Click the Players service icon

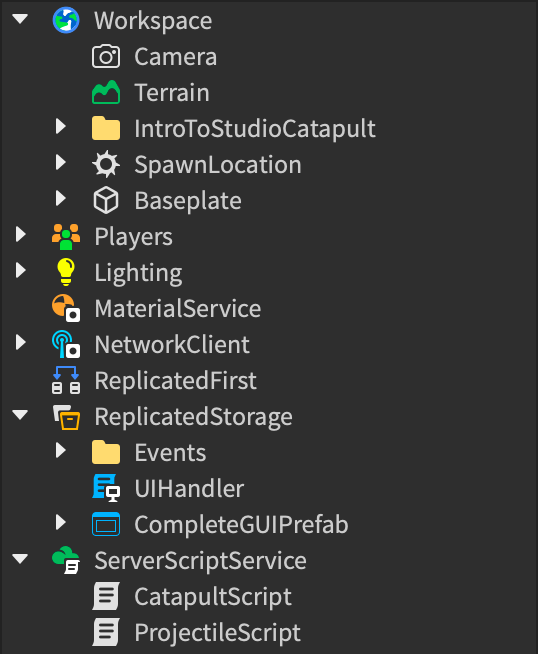[x=66, y=236]
